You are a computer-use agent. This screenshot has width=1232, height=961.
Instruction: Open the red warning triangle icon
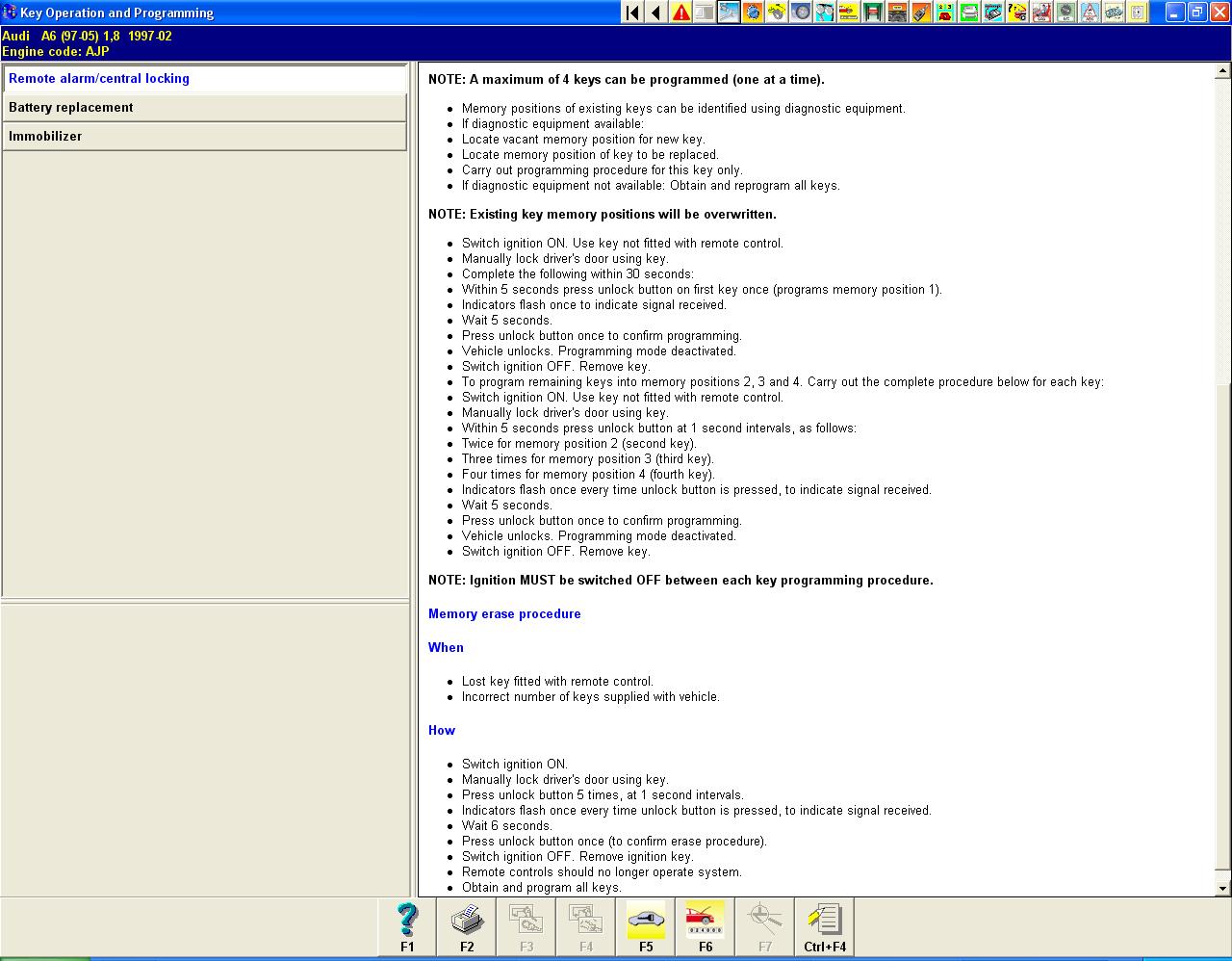click(x=680, y=13)
